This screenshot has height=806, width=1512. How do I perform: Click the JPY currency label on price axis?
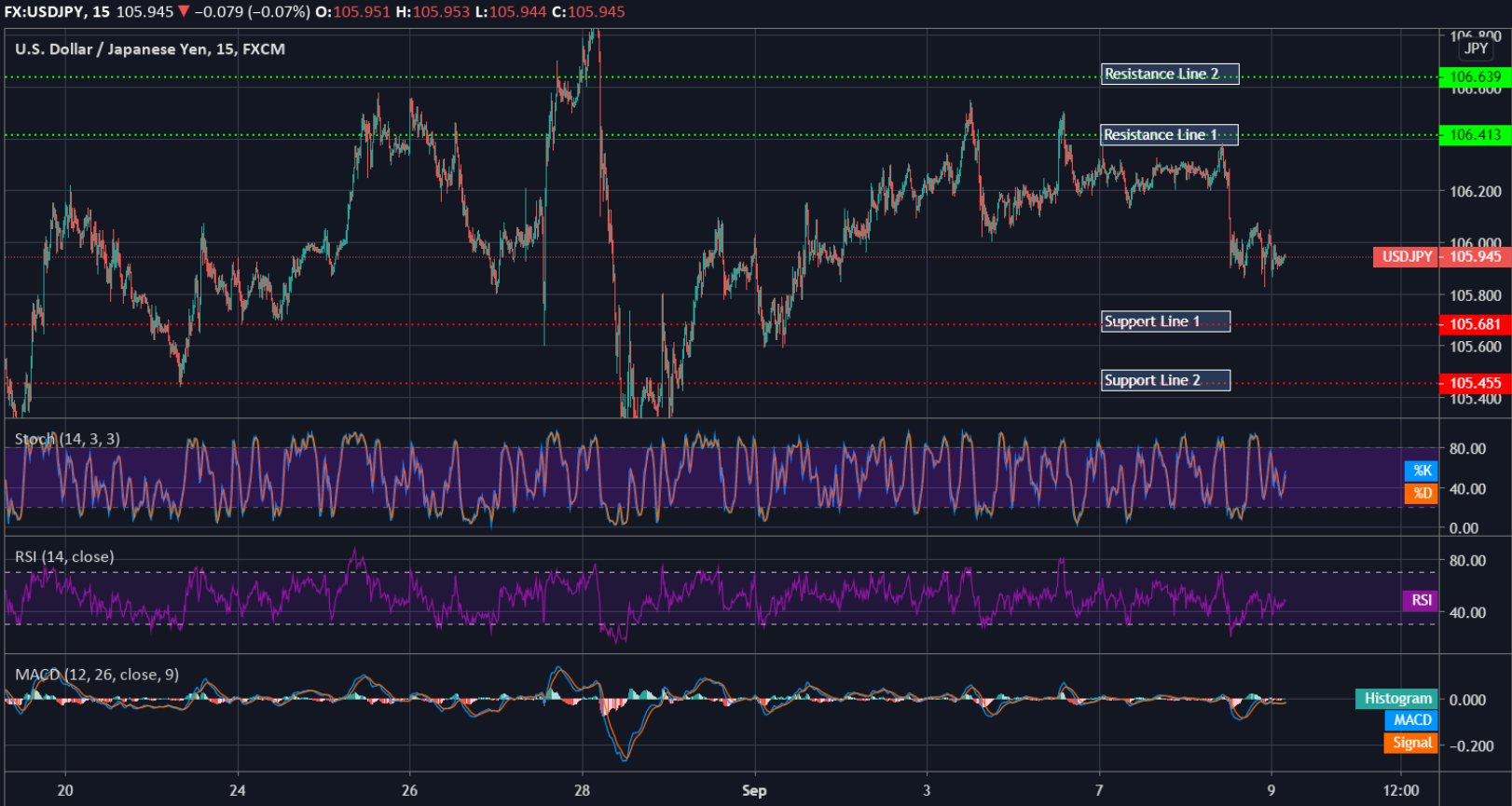[x=1476, y=48]
